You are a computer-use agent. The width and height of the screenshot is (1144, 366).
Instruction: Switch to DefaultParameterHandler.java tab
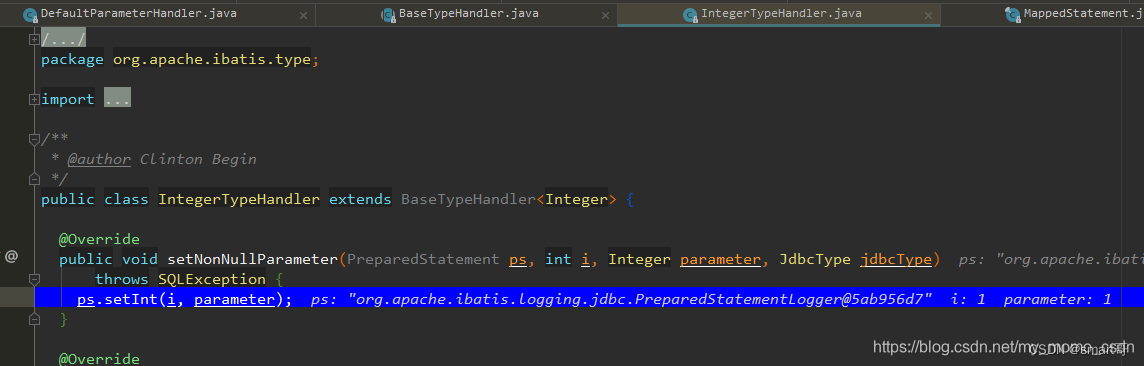139,13
